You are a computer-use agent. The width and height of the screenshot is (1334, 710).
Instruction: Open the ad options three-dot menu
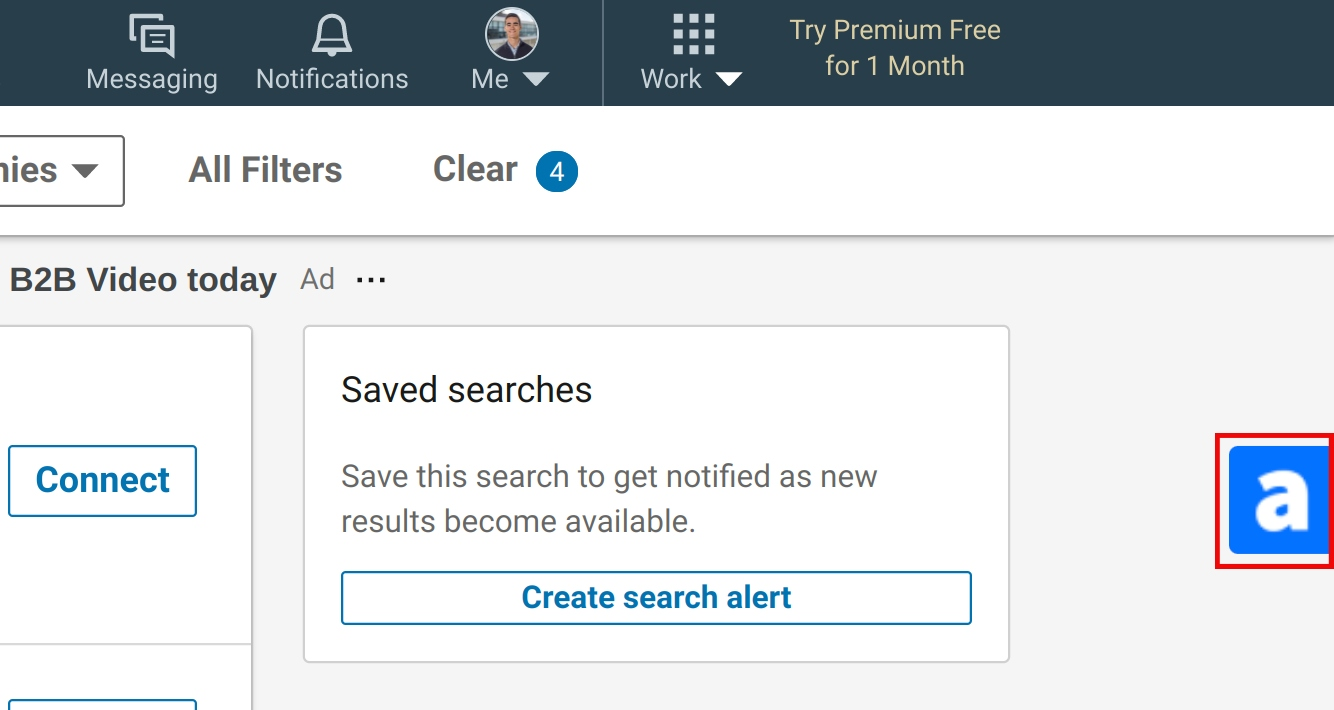(x=371, y=280)
